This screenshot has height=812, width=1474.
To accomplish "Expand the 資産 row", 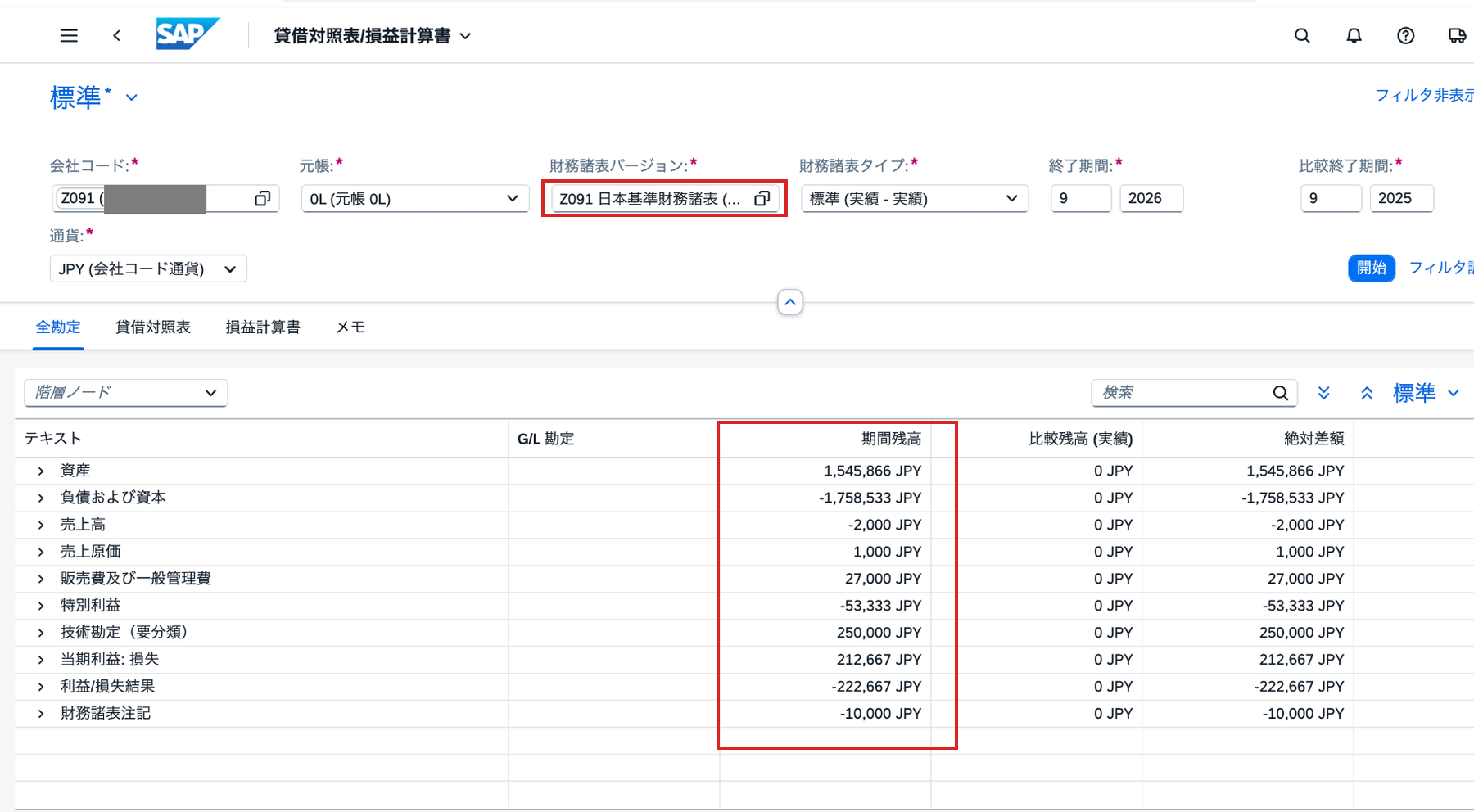I will pyautogui.click(x=40, y=471).
